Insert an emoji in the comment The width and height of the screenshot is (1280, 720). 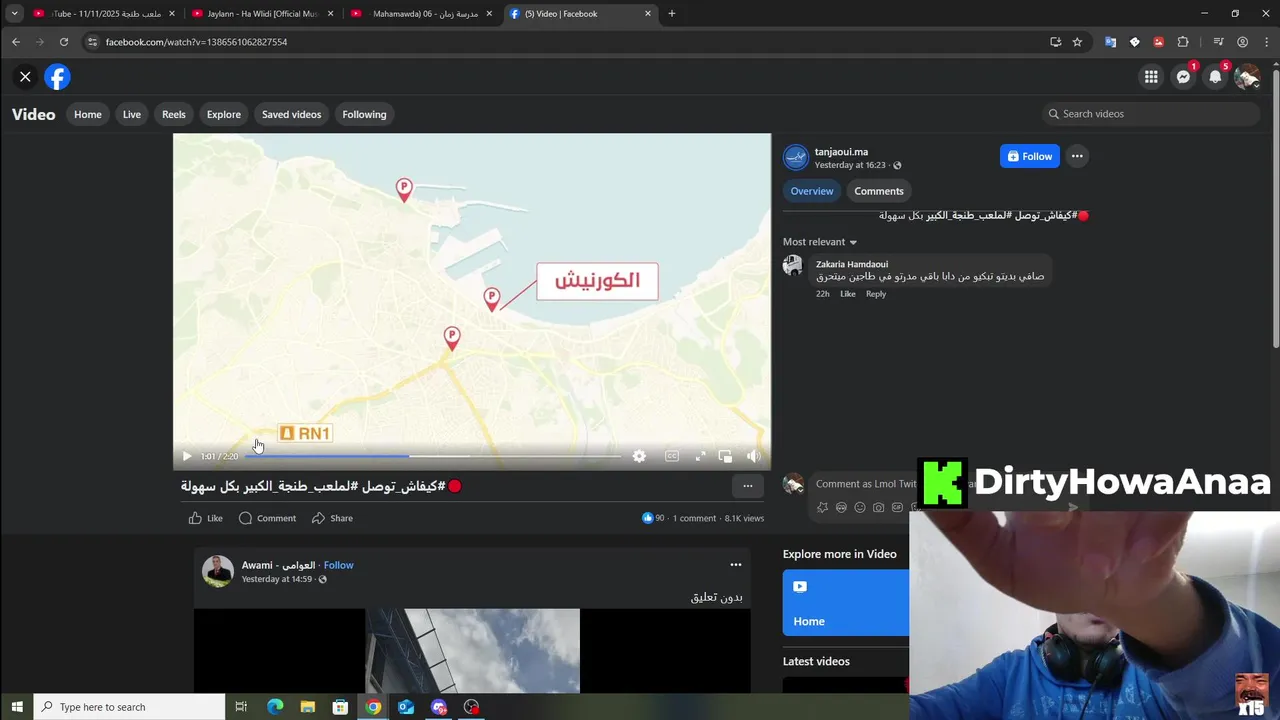[859, 507]
